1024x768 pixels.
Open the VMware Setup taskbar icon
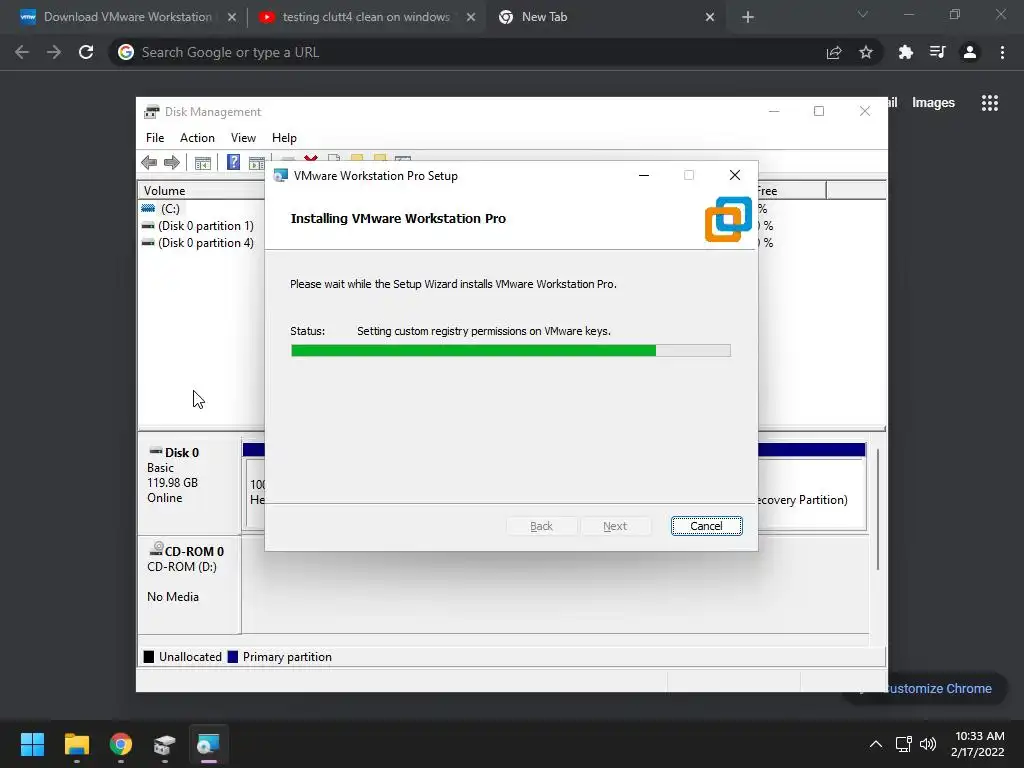coord(208,744)
